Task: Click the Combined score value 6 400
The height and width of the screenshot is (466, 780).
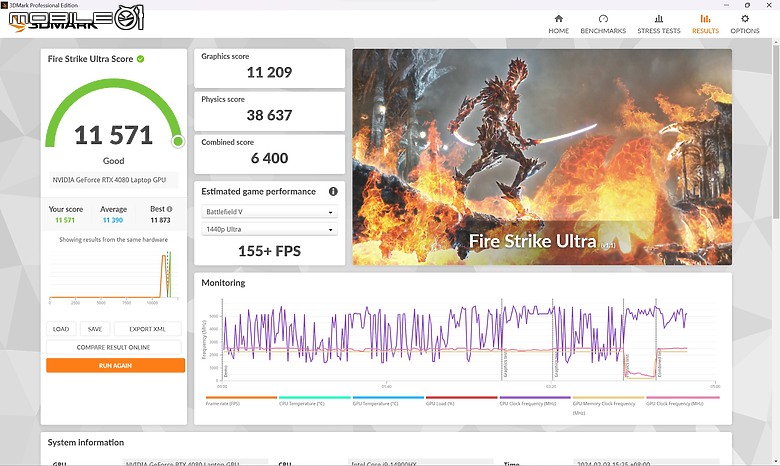Action: [x=269, y=158]
